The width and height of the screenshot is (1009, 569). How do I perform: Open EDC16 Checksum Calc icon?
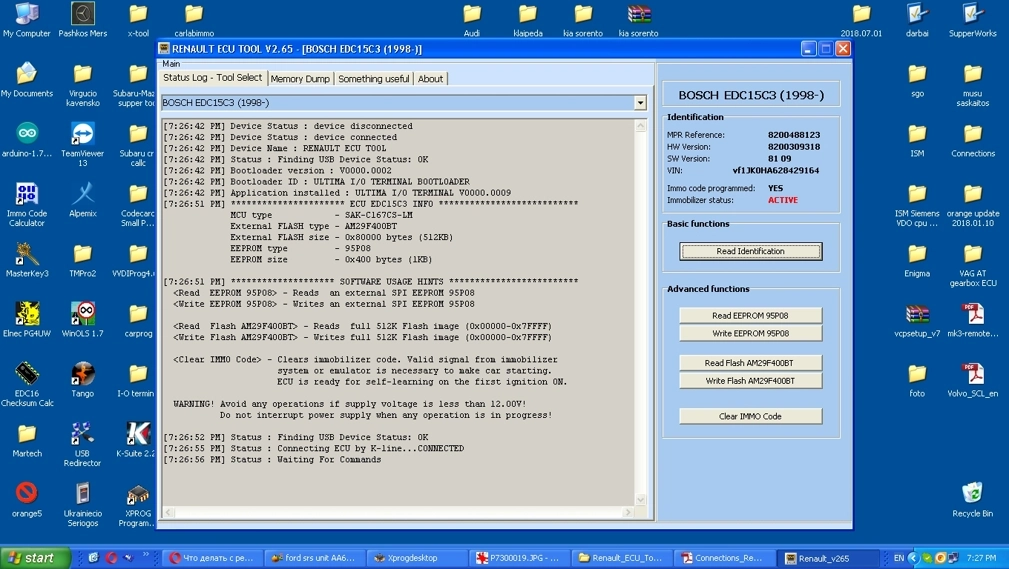tap(26, 384)
